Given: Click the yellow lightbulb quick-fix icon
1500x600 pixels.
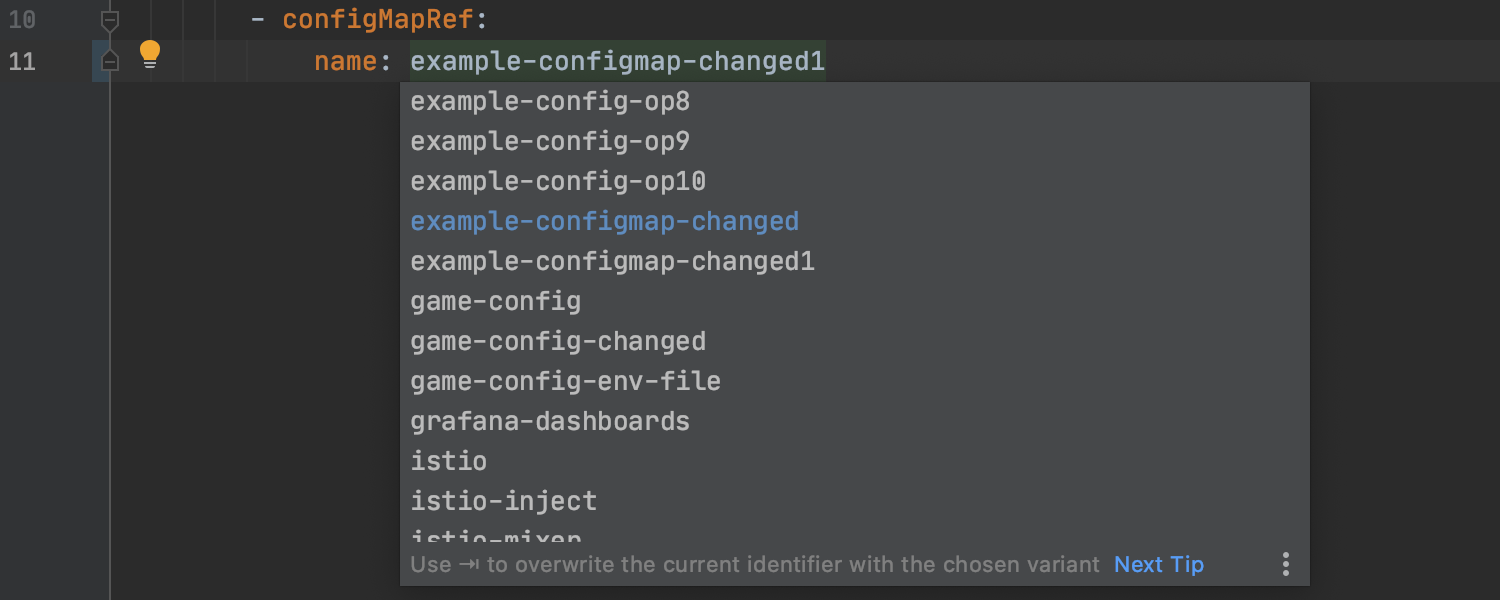Looking at the screenshot, I should tap(150, 54).
